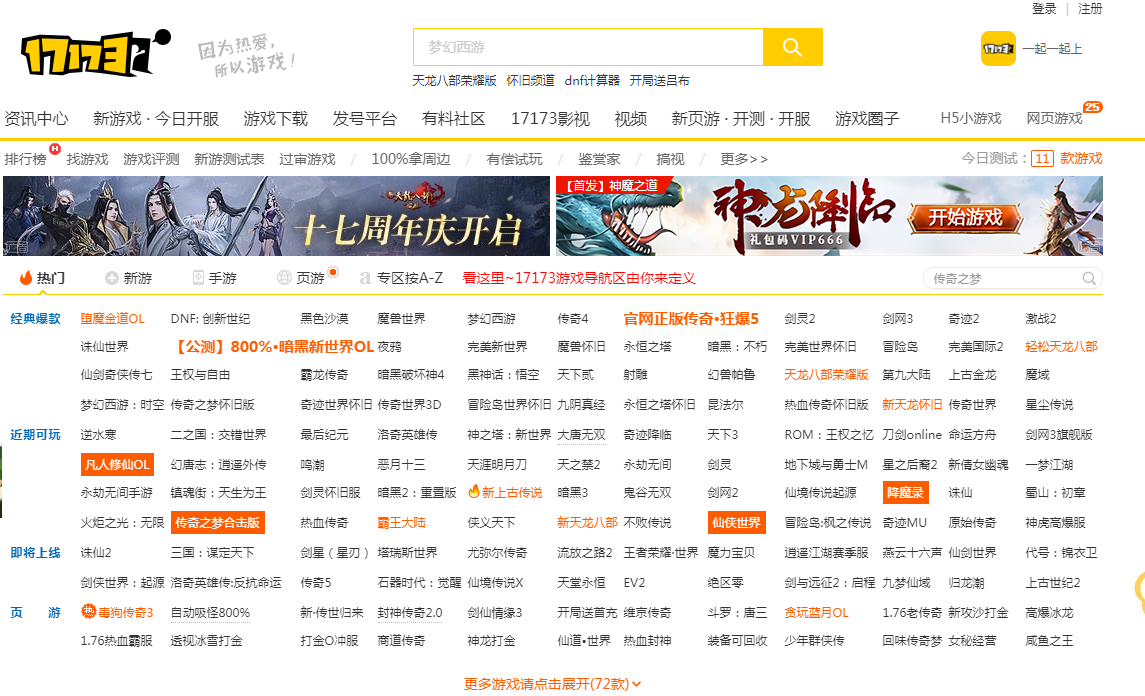Click the 今日测试 11 count box
This screenshot has width=1145, height=696.
click(x=1042, y=158)
